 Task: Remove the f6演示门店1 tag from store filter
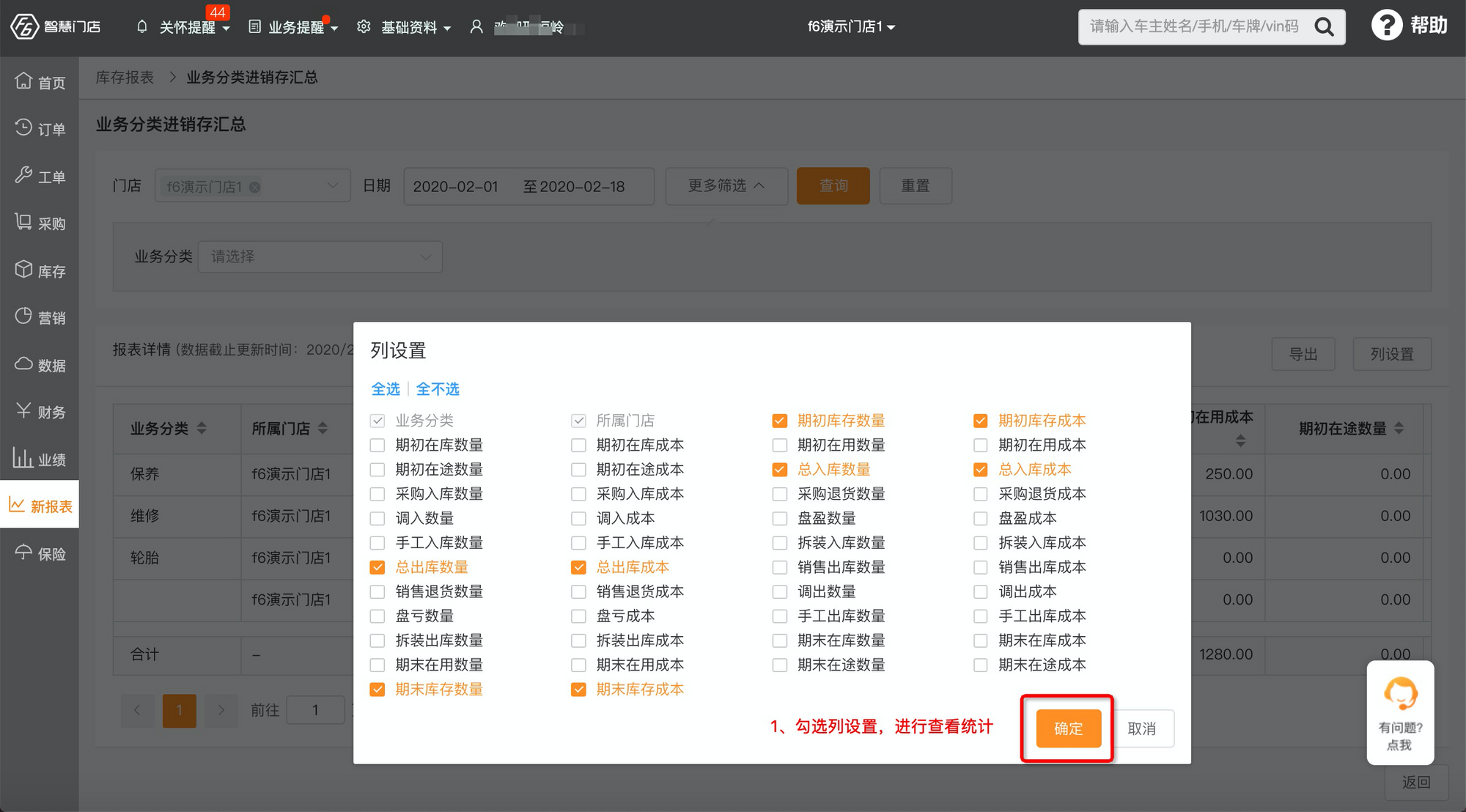[x=254, y=187]
